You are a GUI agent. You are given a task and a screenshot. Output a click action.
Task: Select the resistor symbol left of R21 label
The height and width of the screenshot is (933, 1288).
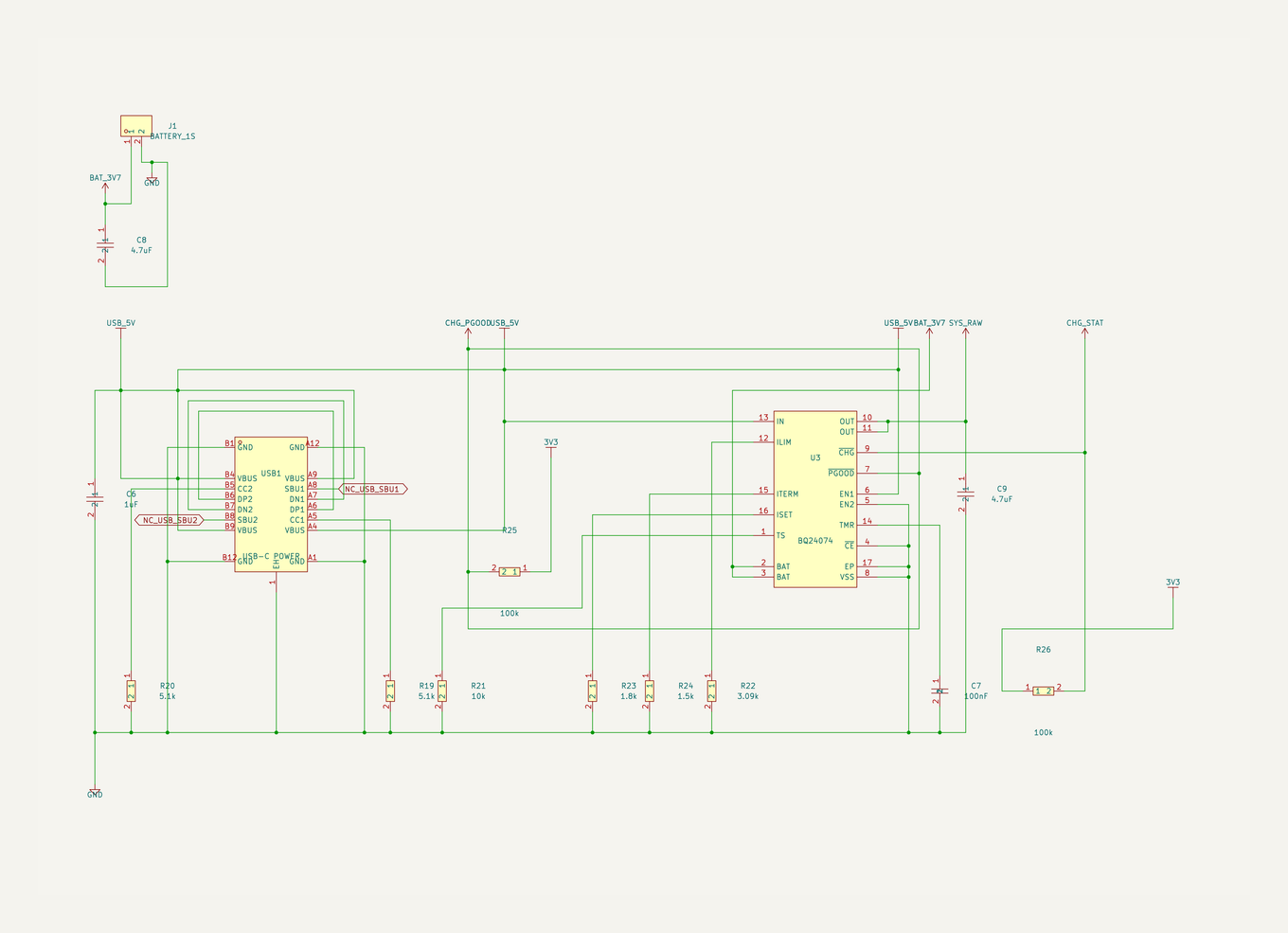tap(441, 691)
